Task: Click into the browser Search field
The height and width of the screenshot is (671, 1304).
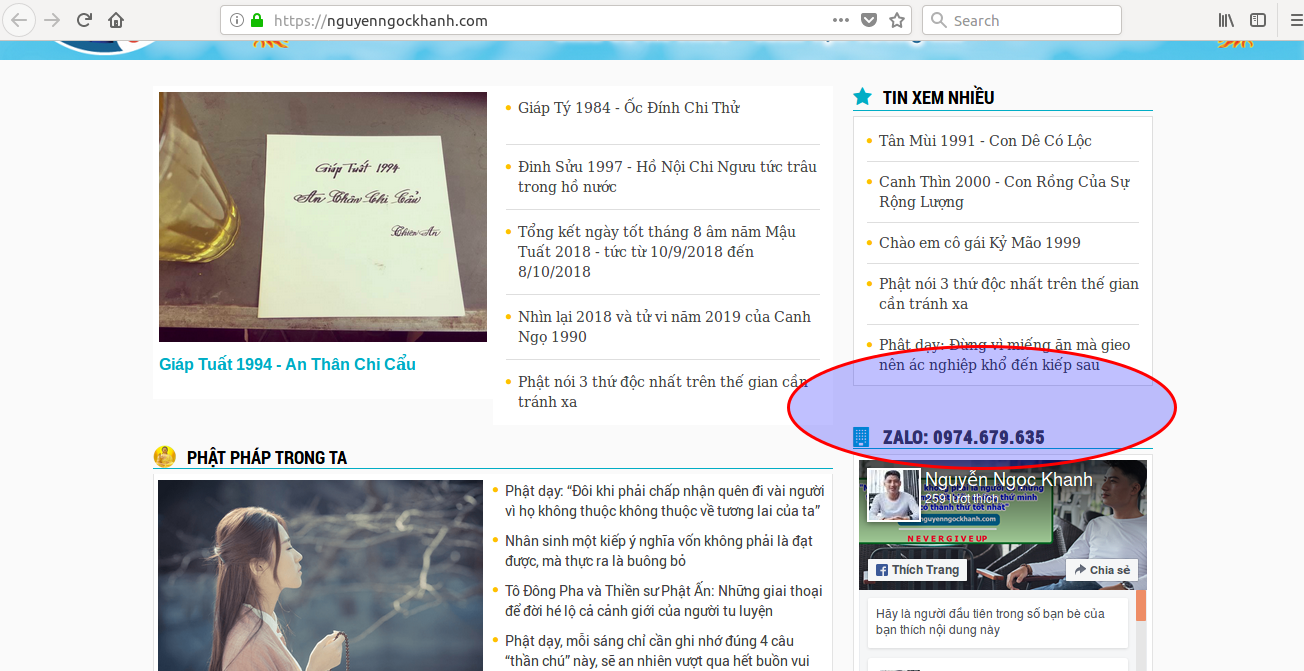Action: click(1022, 20)
